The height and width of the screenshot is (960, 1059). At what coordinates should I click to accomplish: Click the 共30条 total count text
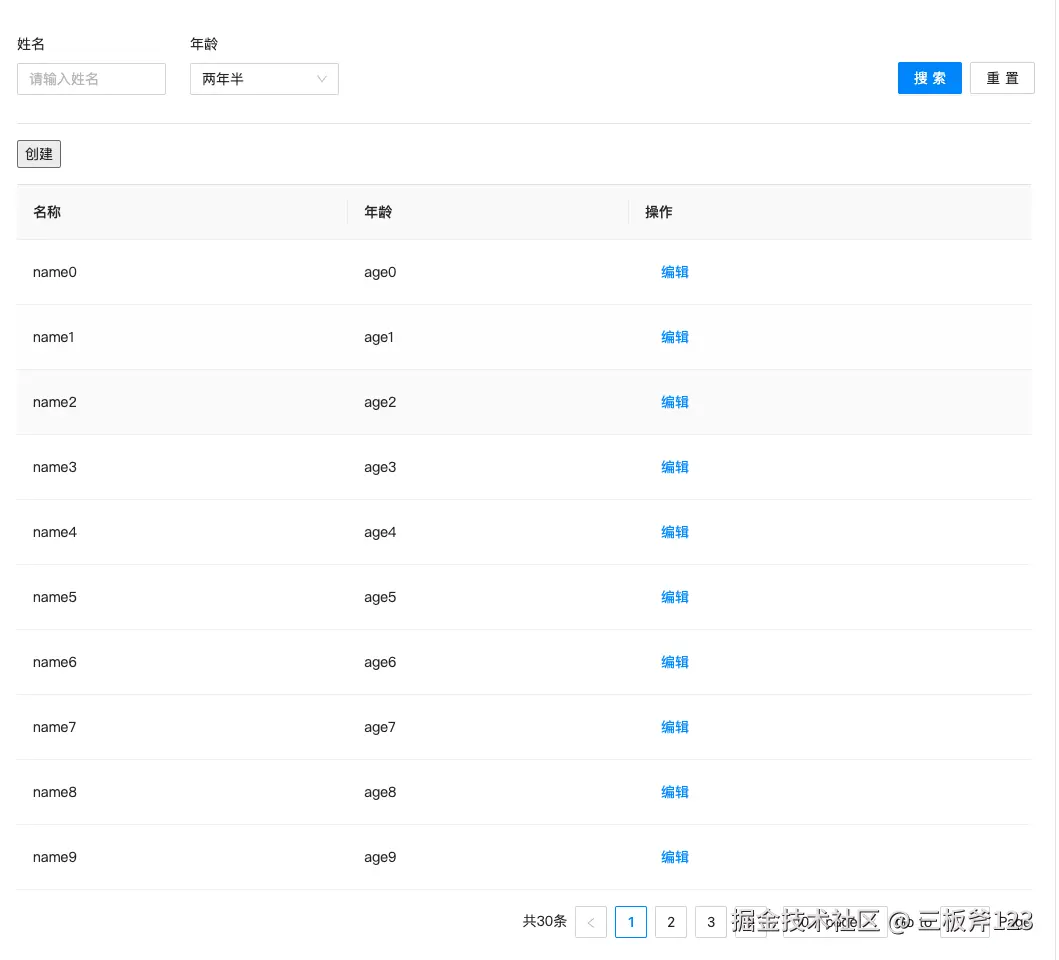tap(544, 921)
